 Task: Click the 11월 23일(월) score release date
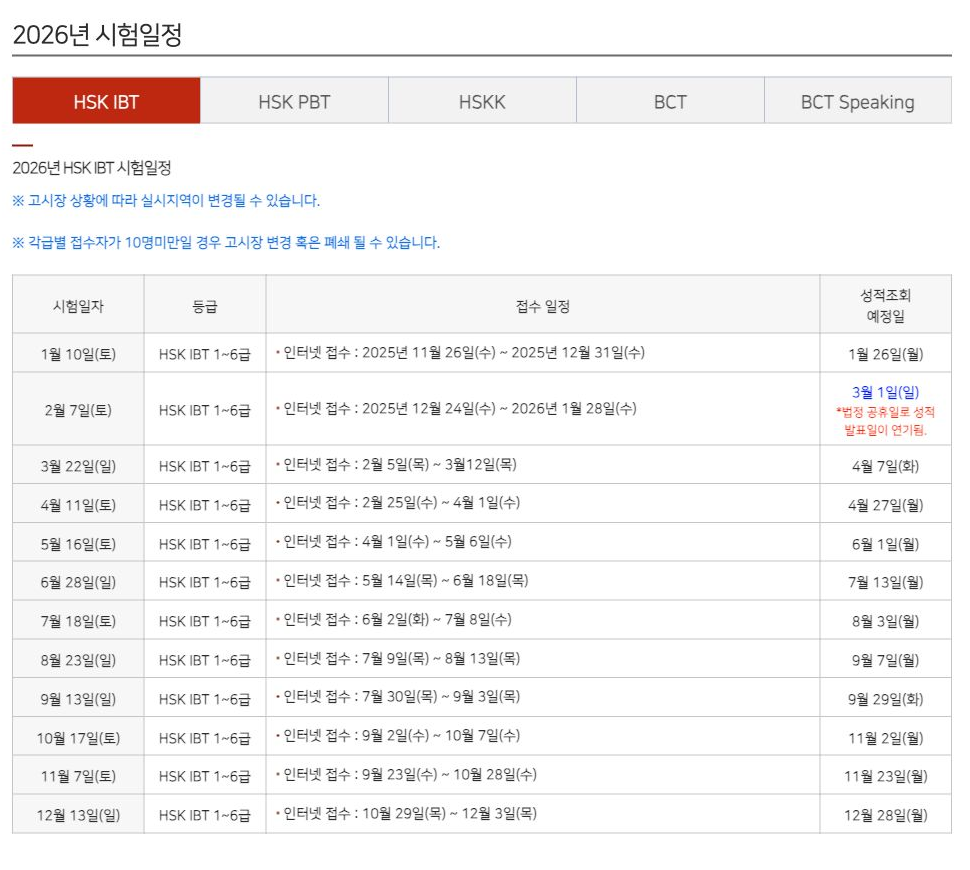pyautogui.click(x=885, y=776)
